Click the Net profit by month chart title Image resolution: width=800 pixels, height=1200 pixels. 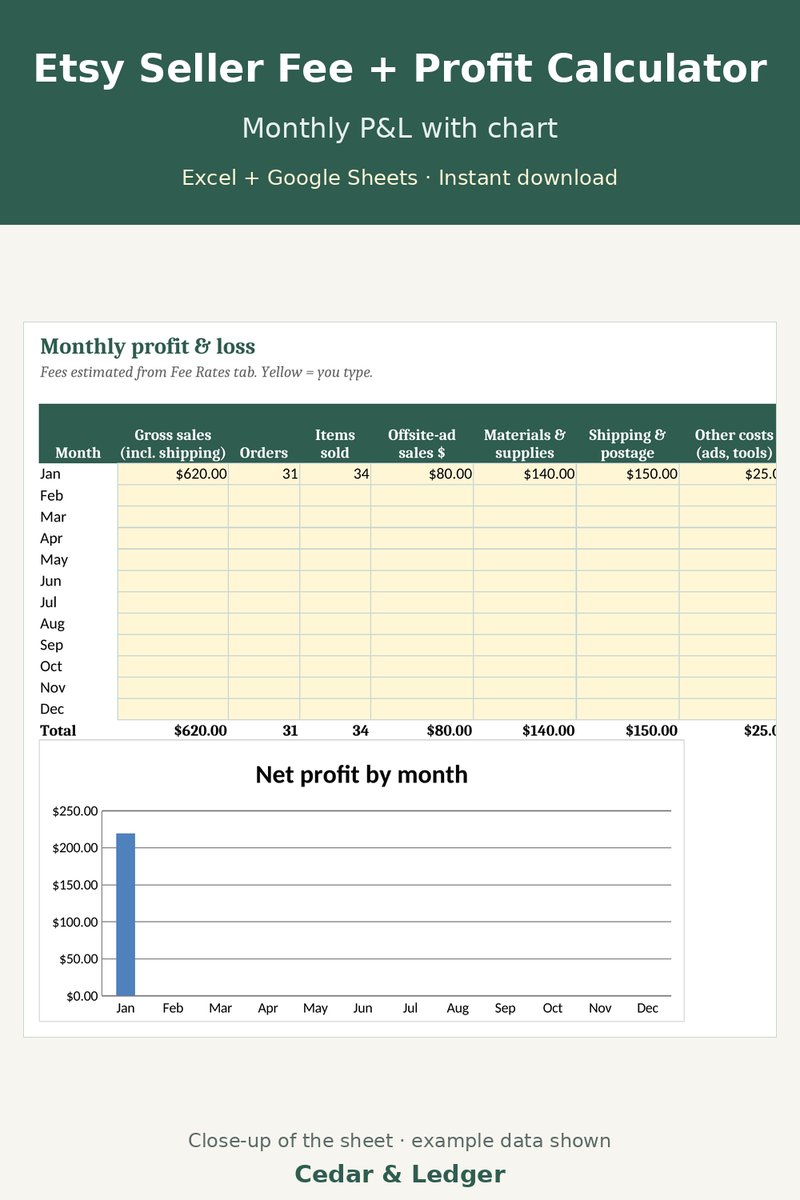click(x=361, y=774)
